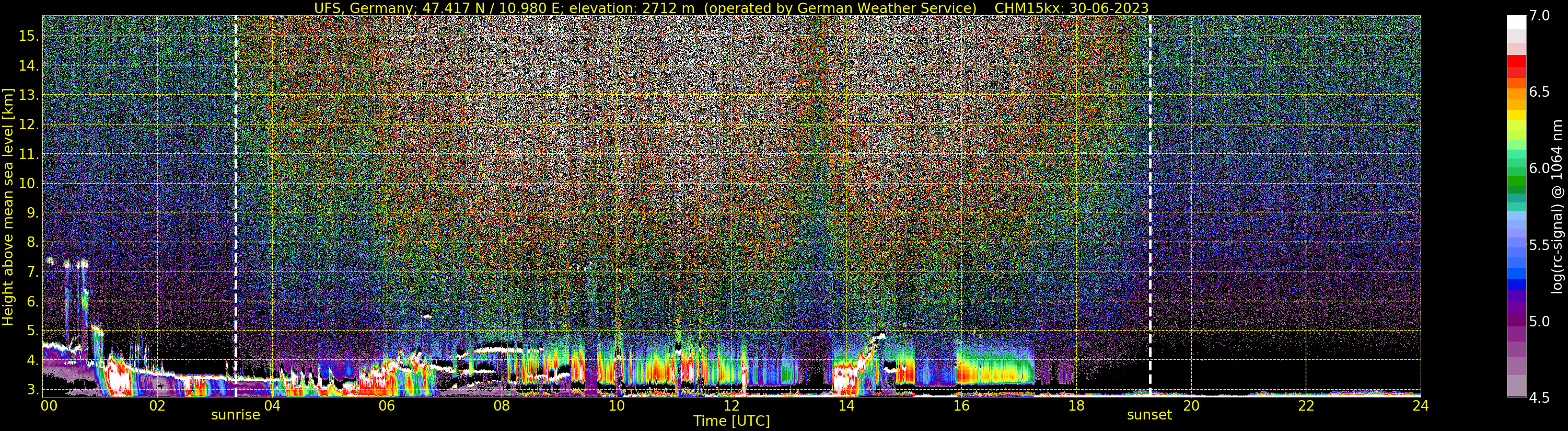Click the colorbar value '7.0'
This screenshot has width=1568, height=431.
coord(1539,16)
